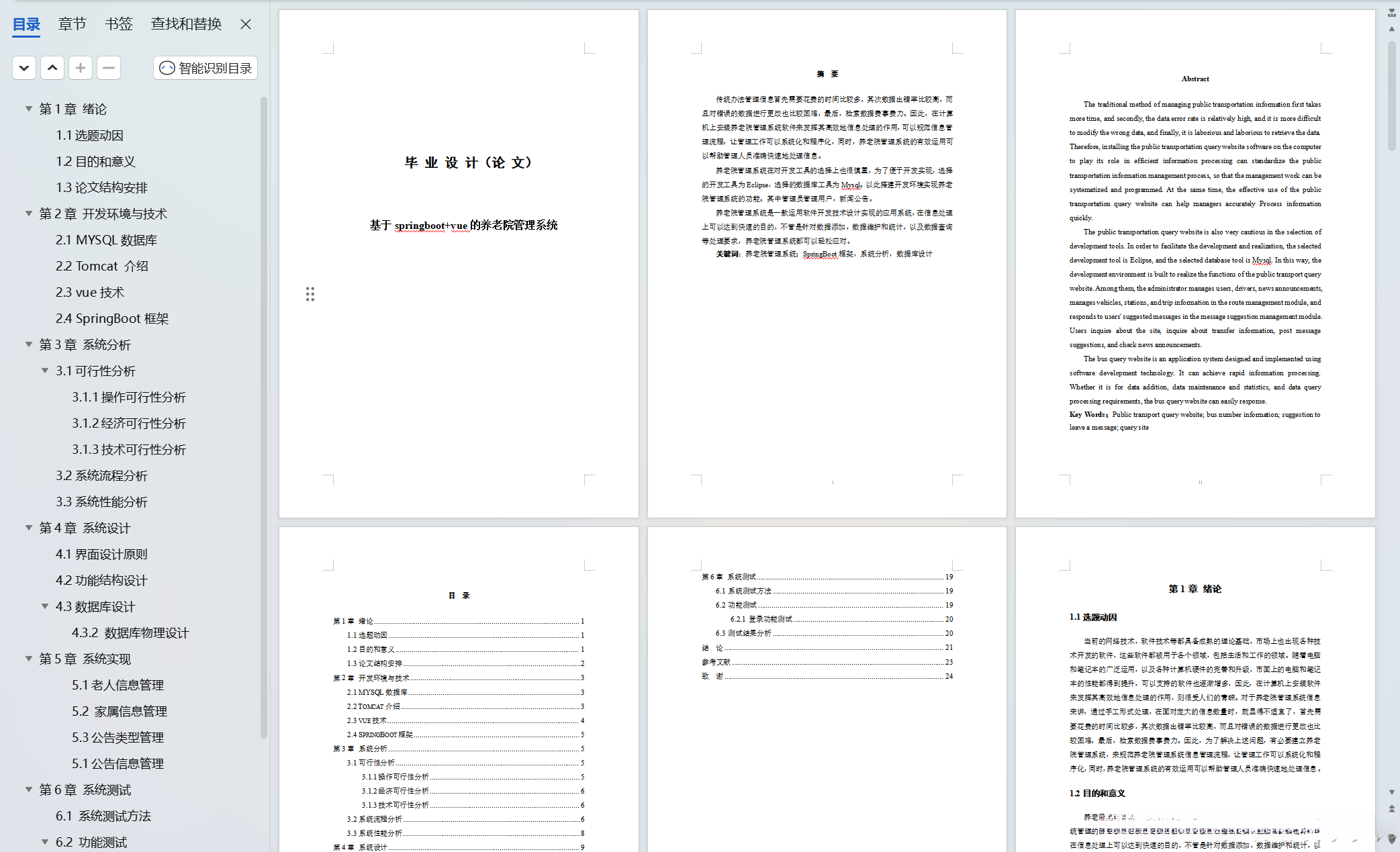Click the previous-page double-arrow at scrollbar bottom
Image resolution: width=1400 pixels, height=852 pixels.
point(1392,809)
